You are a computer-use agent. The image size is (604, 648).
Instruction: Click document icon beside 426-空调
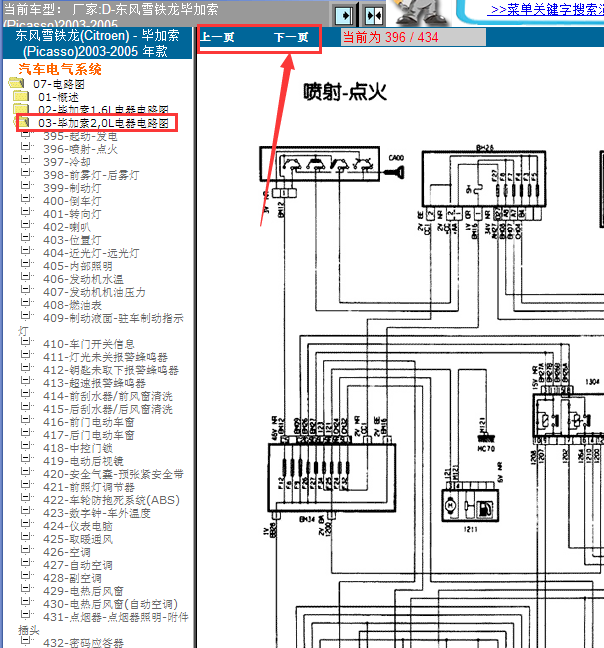click(x=26, y=550)
